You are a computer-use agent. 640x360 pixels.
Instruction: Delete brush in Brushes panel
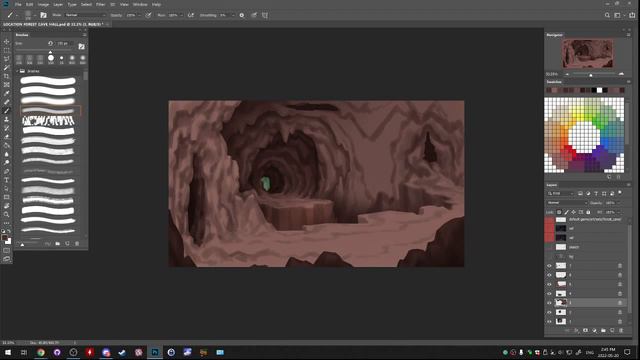tap(77, 244)
